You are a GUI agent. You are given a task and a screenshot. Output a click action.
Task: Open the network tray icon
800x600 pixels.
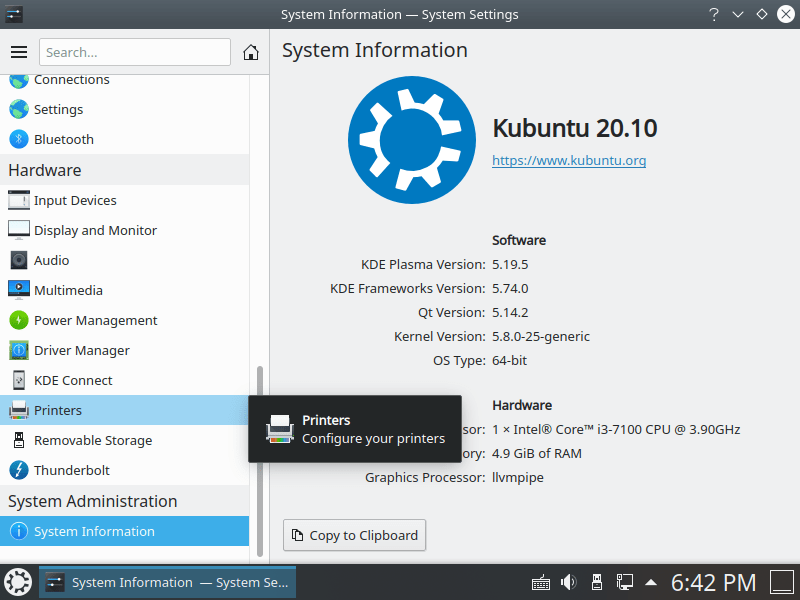pos(624,582)
